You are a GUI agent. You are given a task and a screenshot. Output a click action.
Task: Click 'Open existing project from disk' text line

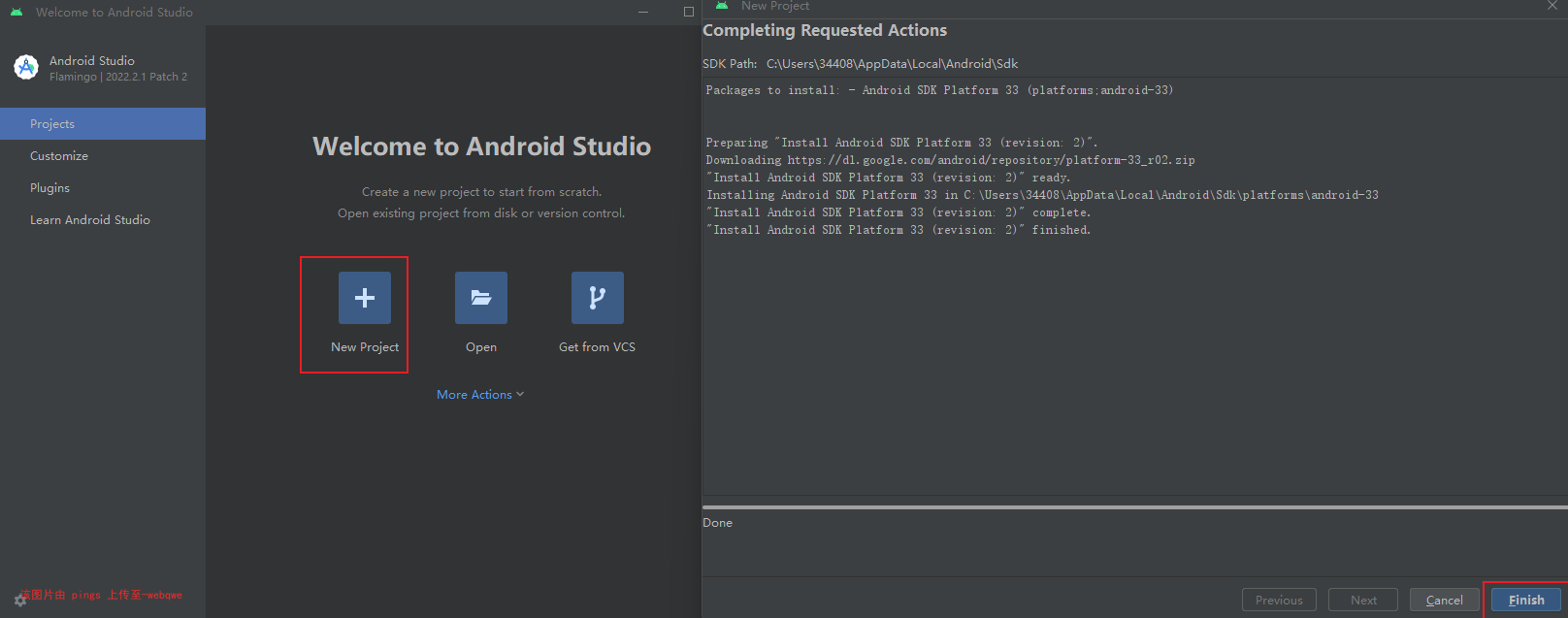[481, 213]
